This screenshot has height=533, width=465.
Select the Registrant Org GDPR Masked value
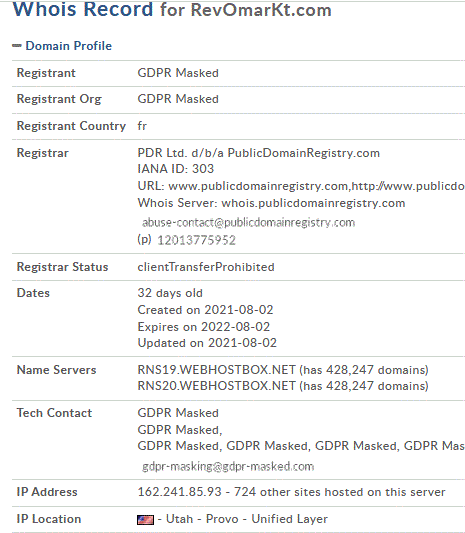coord(178,99)
